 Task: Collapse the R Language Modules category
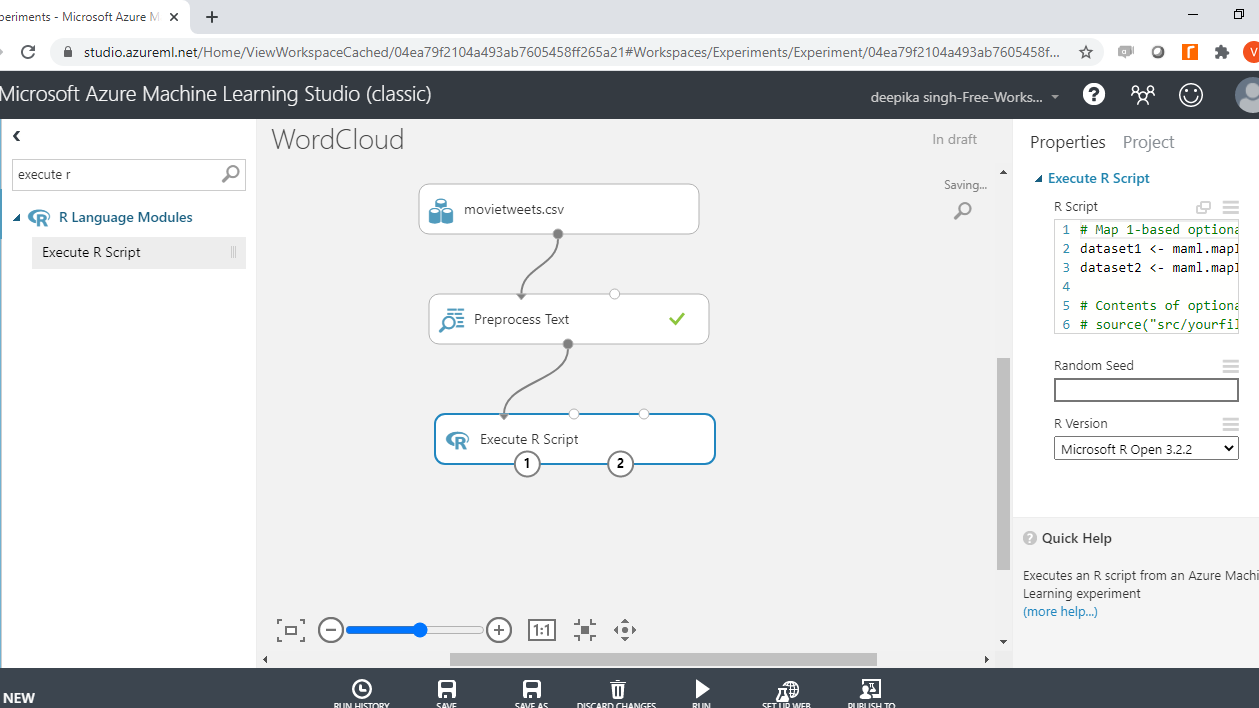point(17,218)
